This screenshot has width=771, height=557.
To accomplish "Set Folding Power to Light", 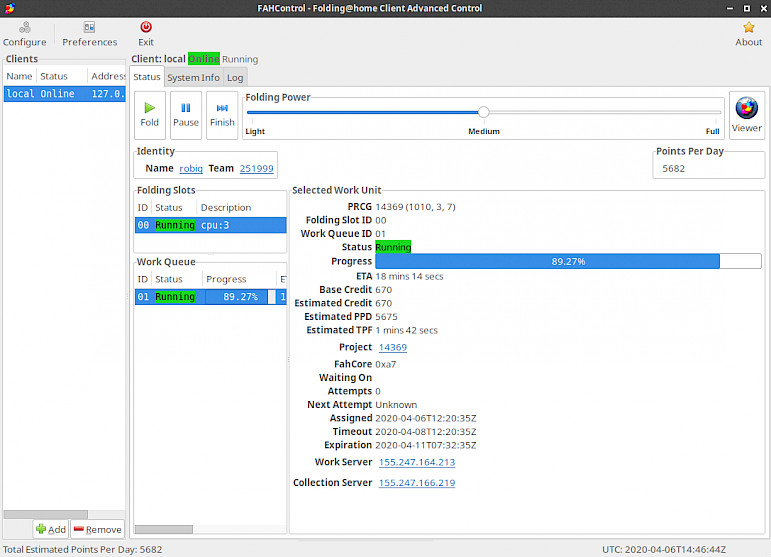I will tap(255, 131).
